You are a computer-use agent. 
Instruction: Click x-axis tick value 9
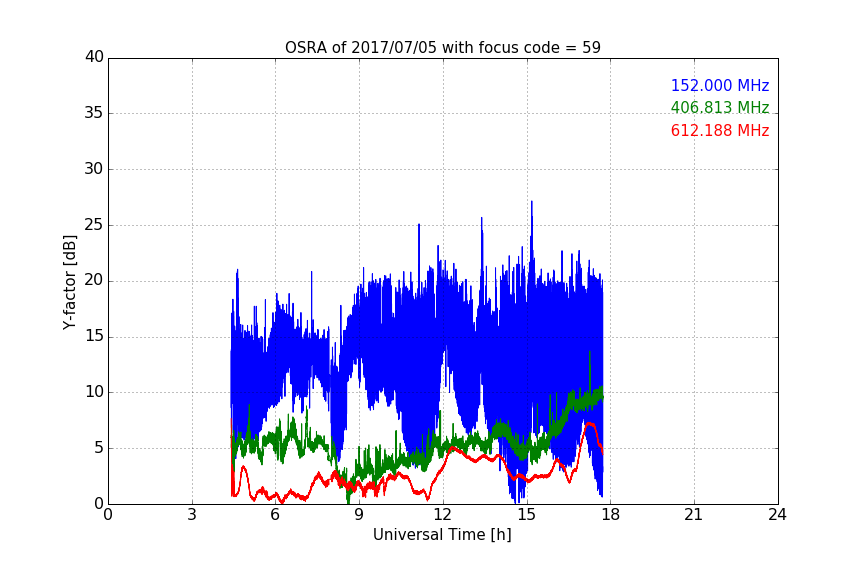pos(359,515)
